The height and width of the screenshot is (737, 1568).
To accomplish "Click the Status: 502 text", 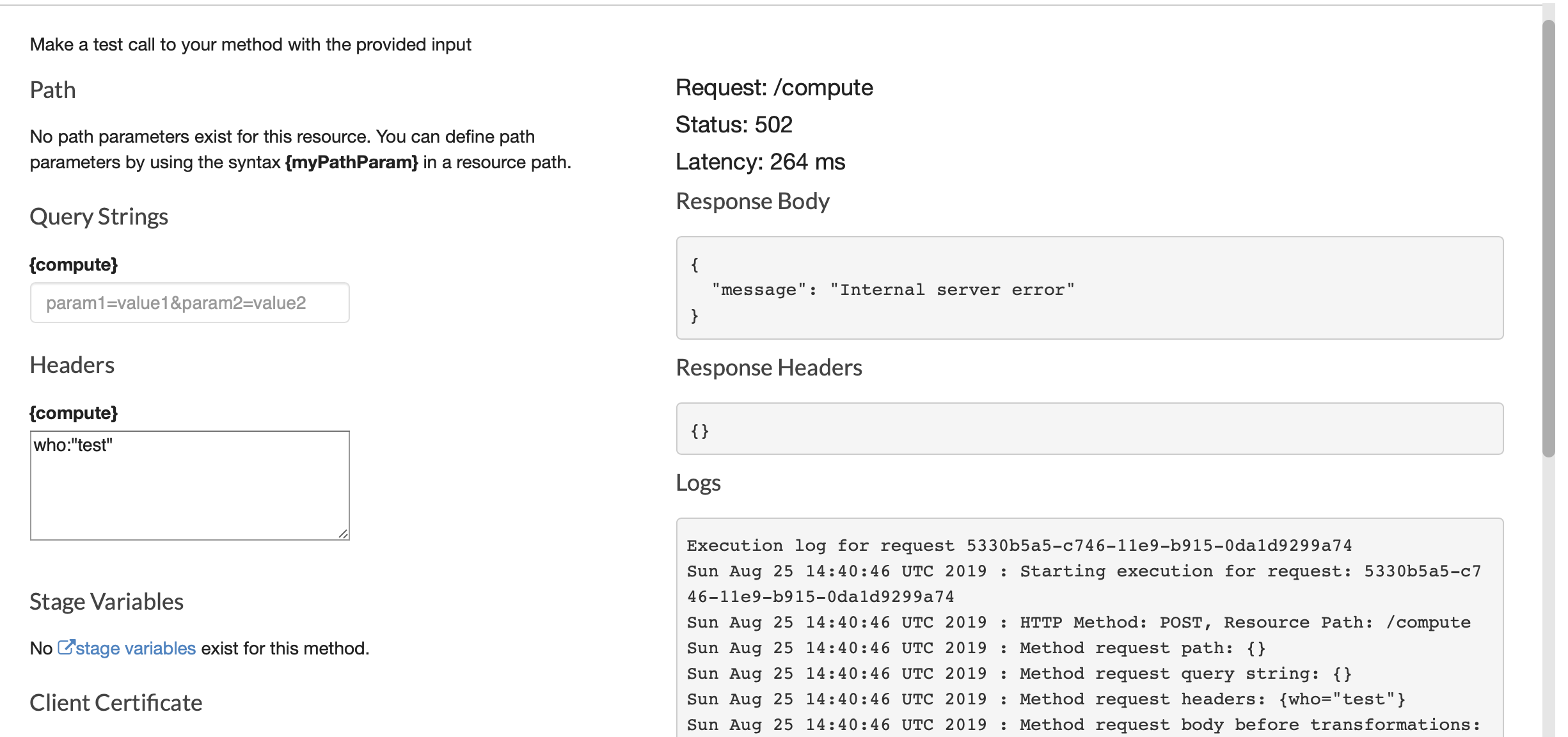I will (x=733, y=124).
